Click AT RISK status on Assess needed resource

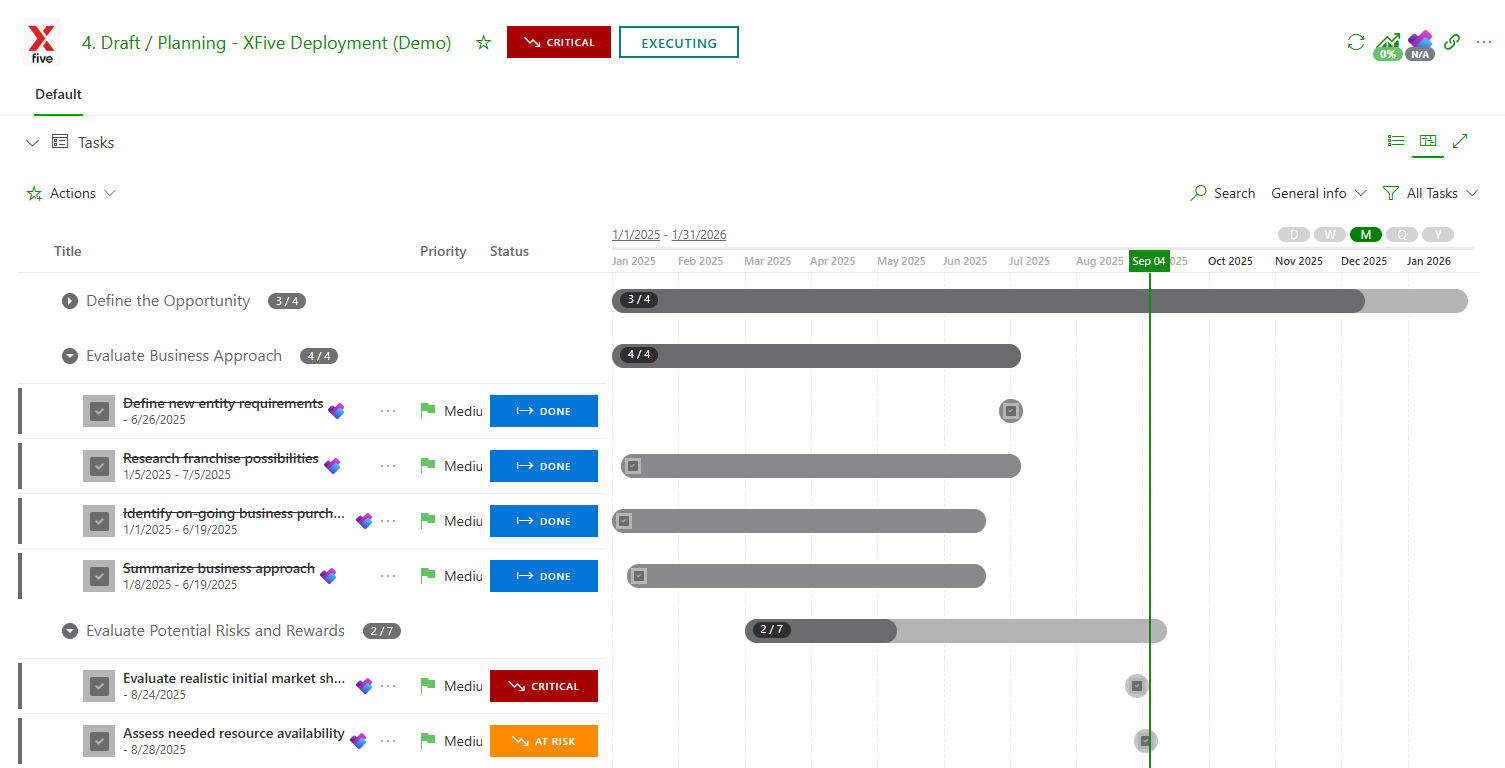[x=544, y=741]
